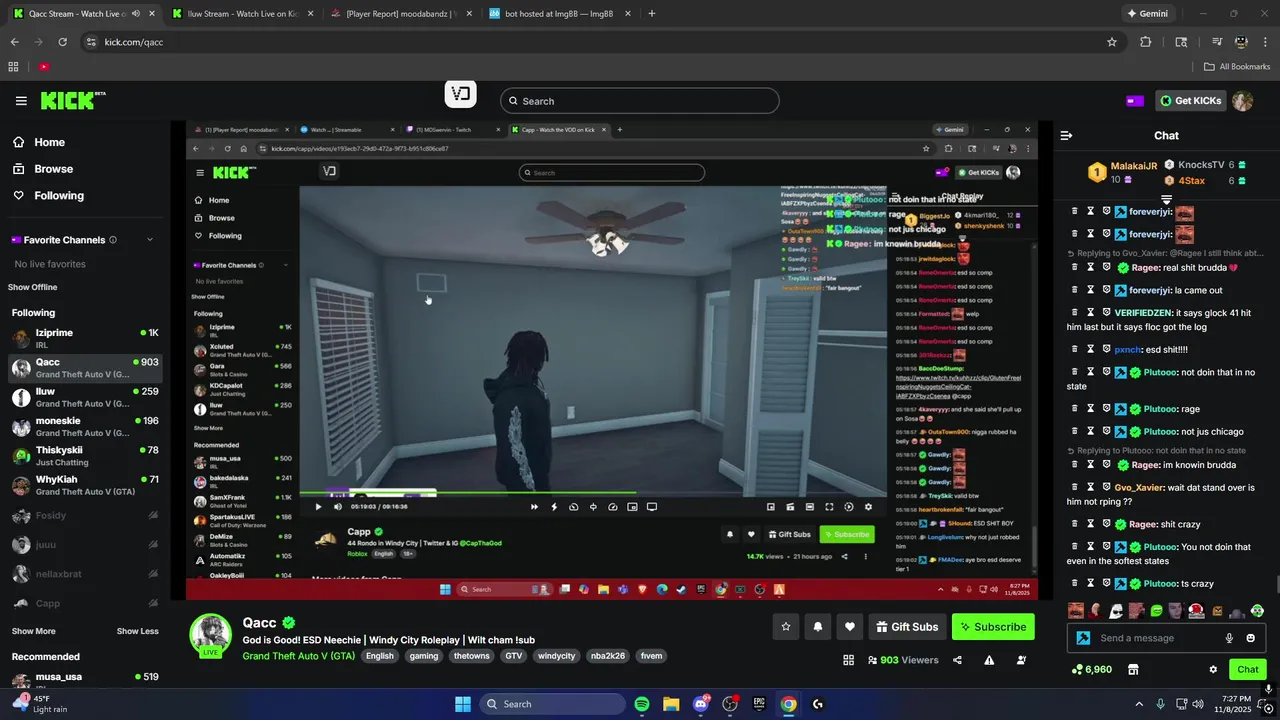
Task: Click the 6,960 channel points balance
Action: coord(1091,669)
